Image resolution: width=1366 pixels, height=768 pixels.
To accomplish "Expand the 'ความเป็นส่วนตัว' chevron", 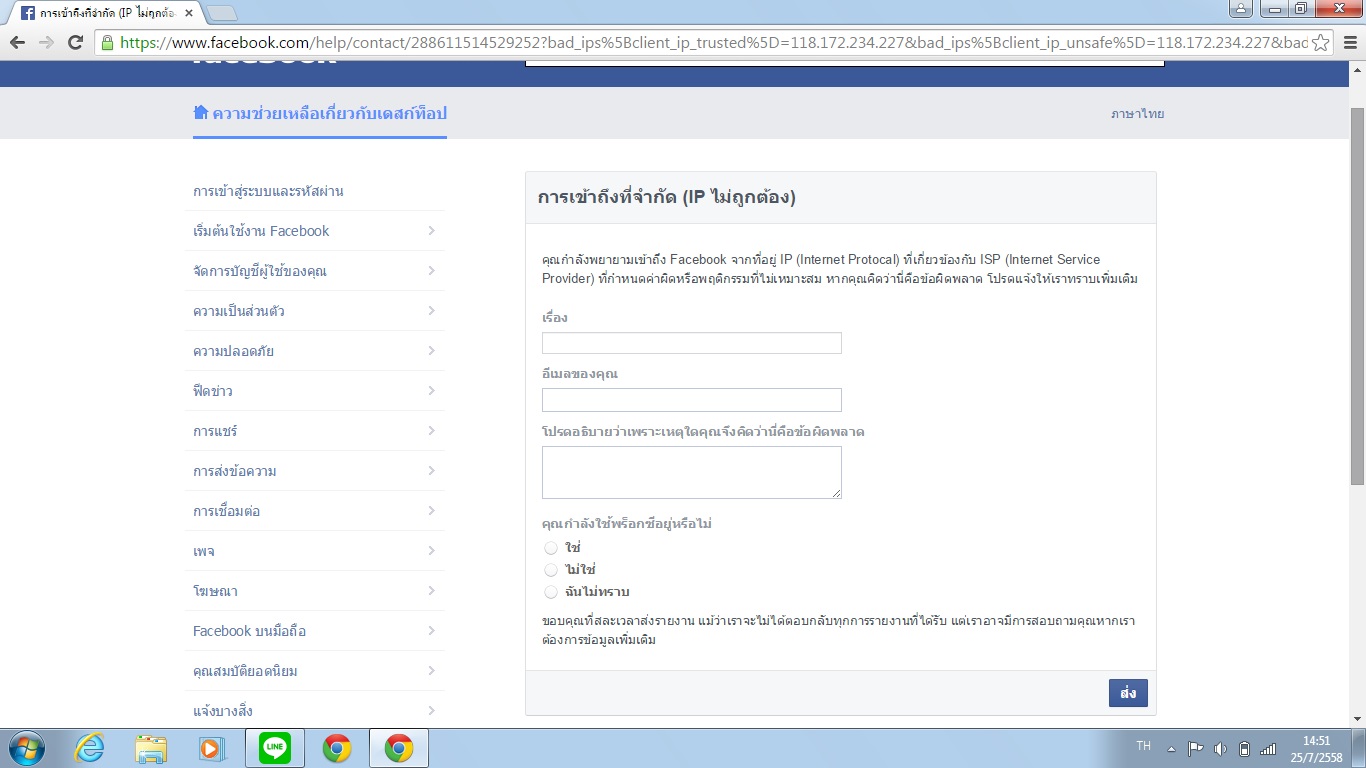I will click(x=431, y=311).
